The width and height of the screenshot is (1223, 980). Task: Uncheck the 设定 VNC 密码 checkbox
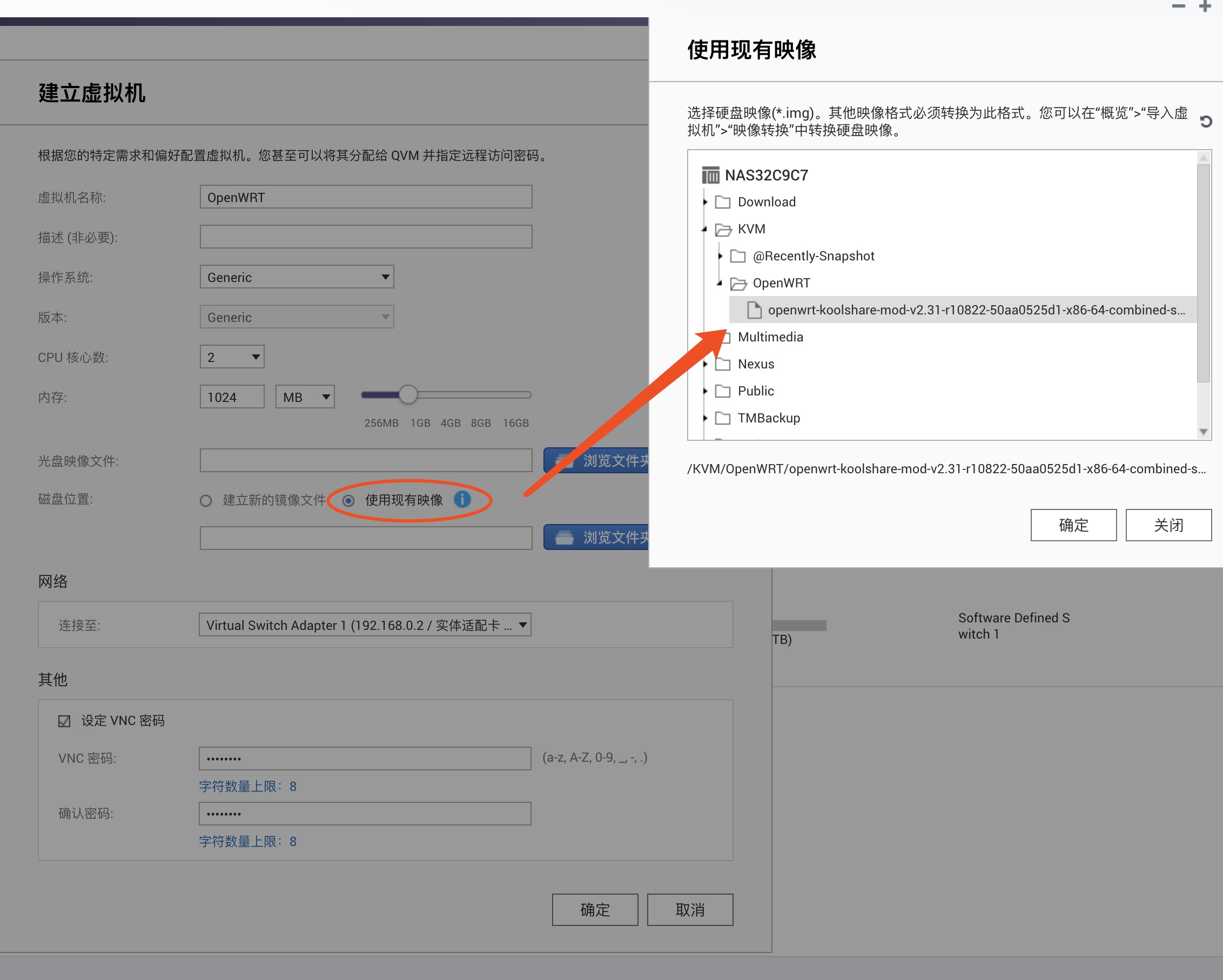(64, 720)
